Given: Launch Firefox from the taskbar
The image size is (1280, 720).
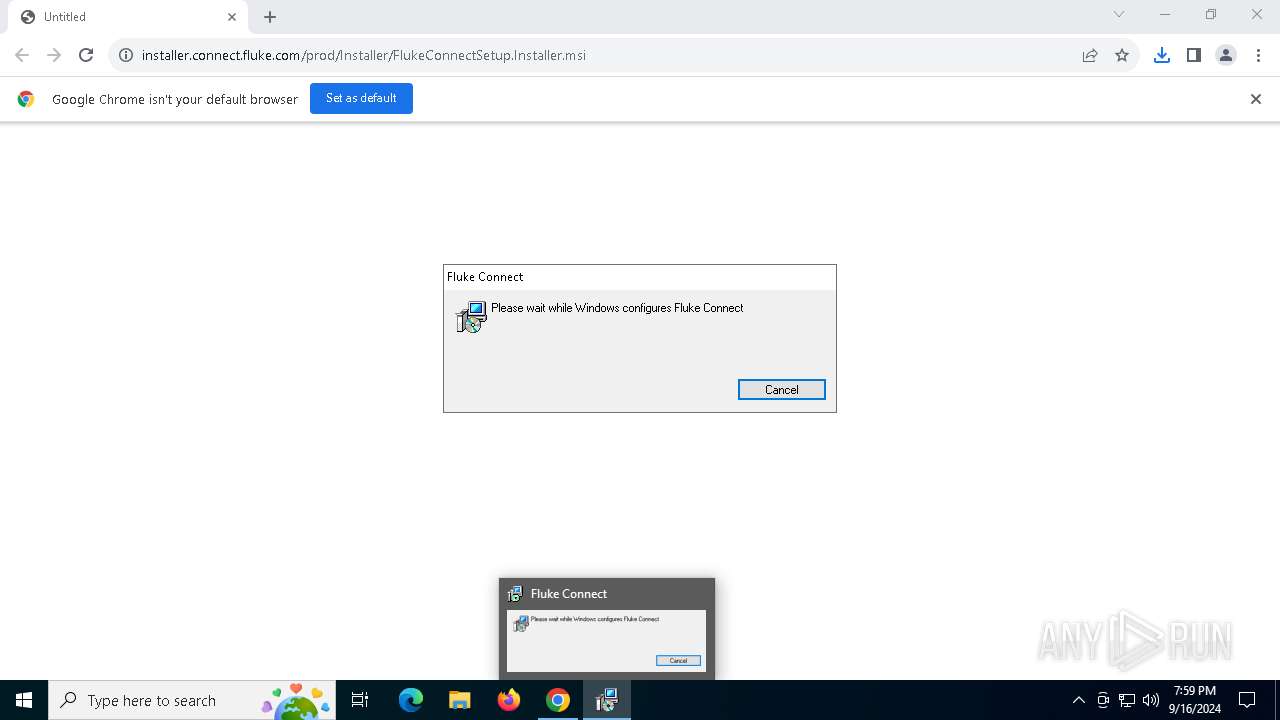Looking at the screenshot, I should [x=509, y=700].
